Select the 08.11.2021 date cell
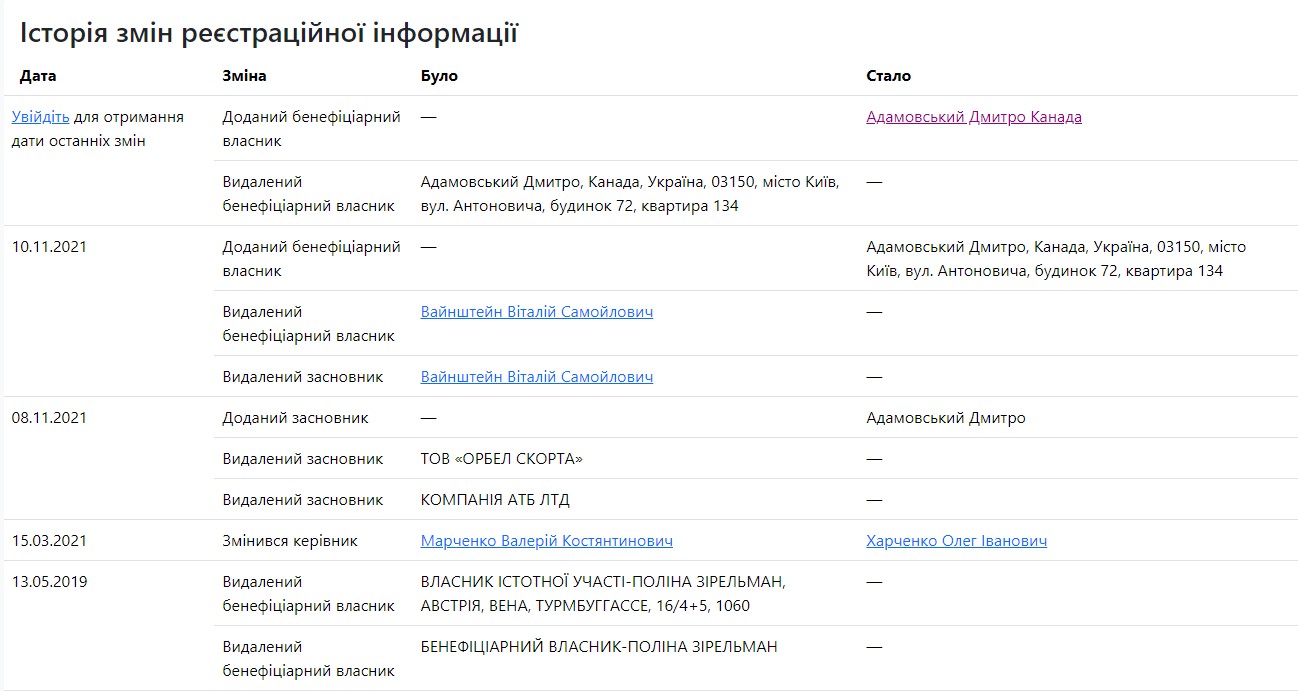 click(49, 418)
